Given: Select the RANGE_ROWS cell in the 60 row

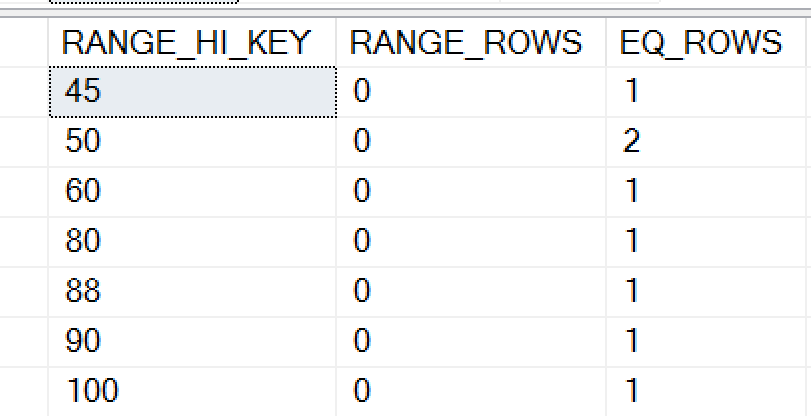Looking at the screenshot, I should (470, 190).
